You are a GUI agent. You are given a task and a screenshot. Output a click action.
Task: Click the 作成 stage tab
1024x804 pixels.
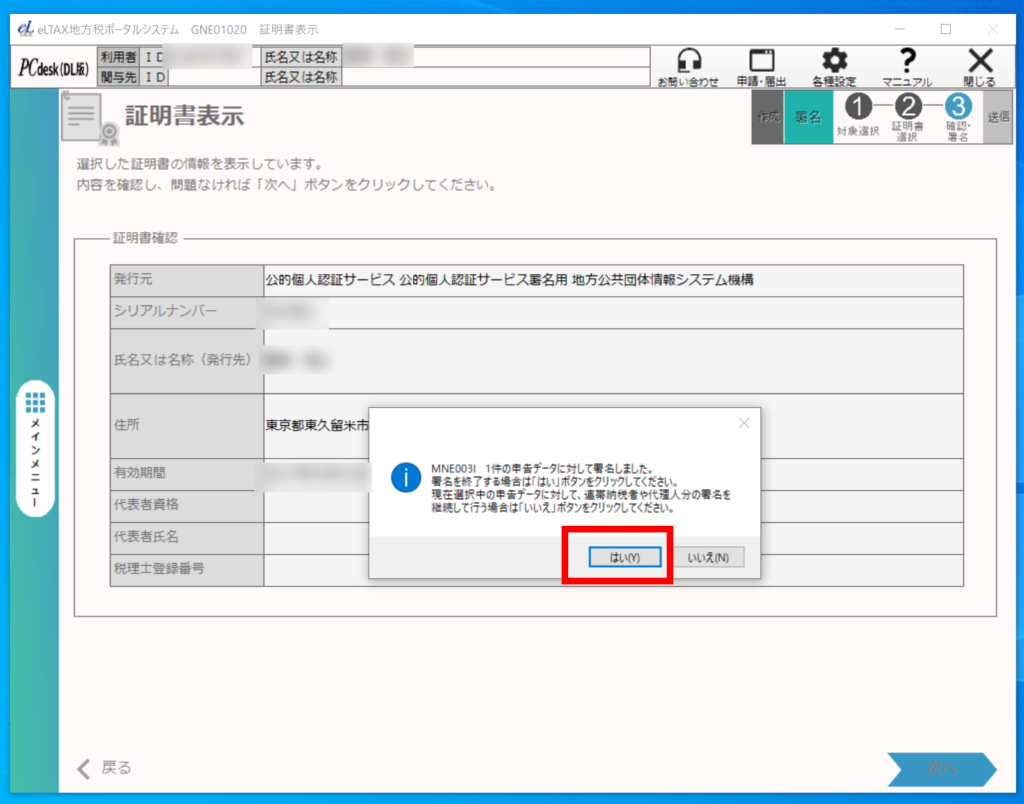click(x=768, y=117)
